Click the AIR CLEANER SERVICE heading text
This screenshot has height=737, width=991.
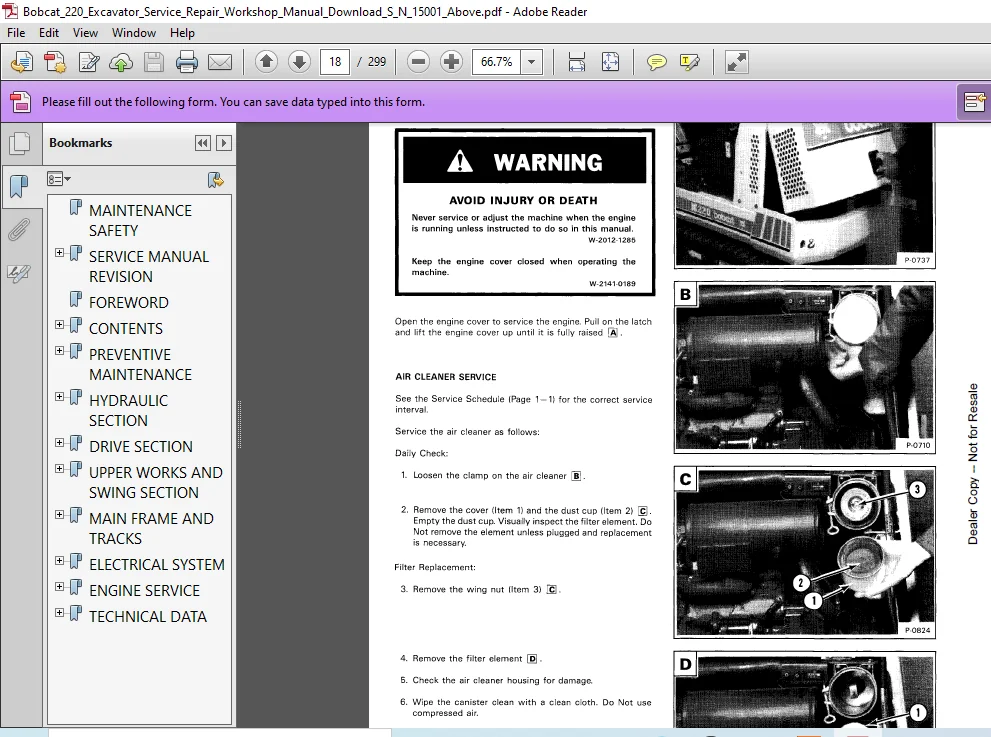click(446, 377)
